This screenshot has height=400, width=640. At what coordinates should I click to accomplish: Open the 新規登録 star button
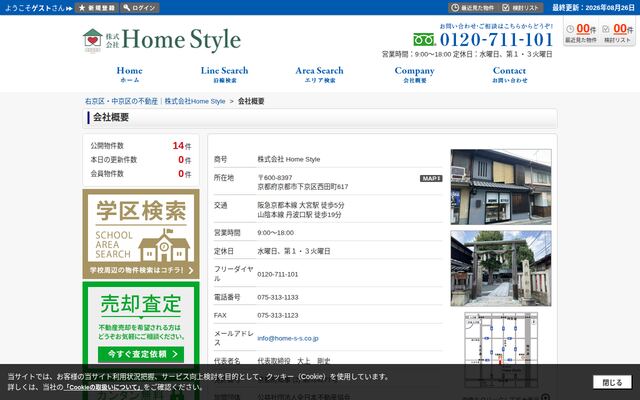click(x=97, y=8)
